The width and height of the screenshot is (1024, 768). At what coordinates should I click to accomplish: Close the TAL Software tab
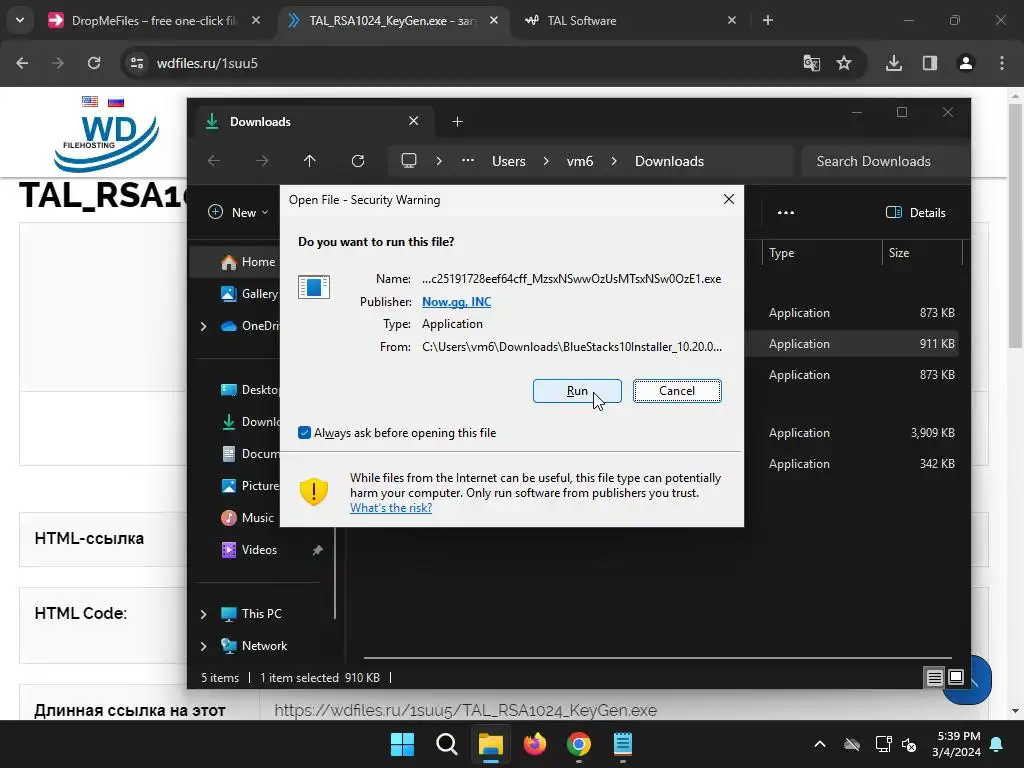pos(731,21)
